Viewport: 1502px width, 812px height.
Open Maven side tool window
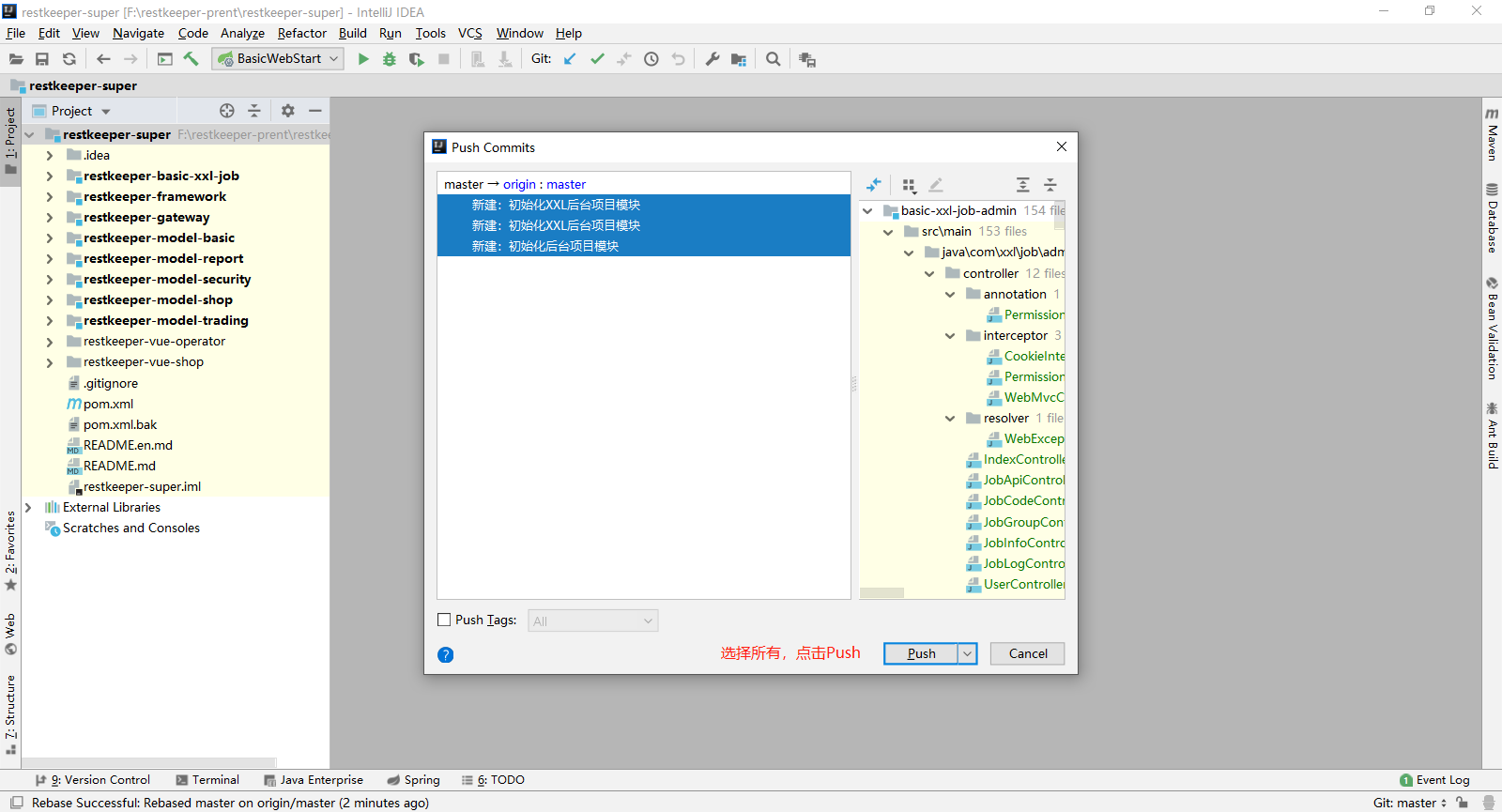1492,133
